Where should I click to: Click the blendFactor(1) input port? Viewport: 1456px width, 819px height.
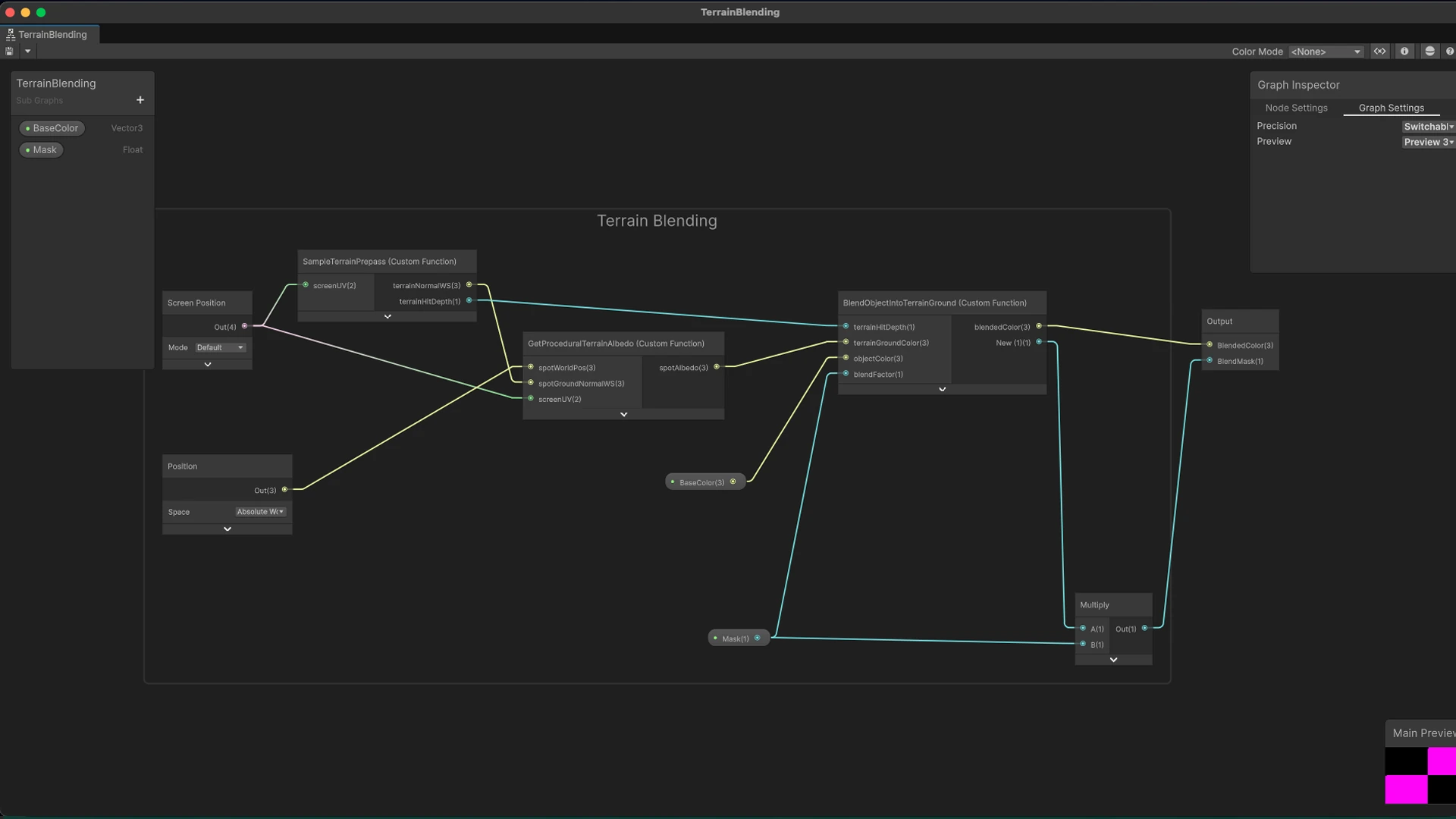[846, 374]
